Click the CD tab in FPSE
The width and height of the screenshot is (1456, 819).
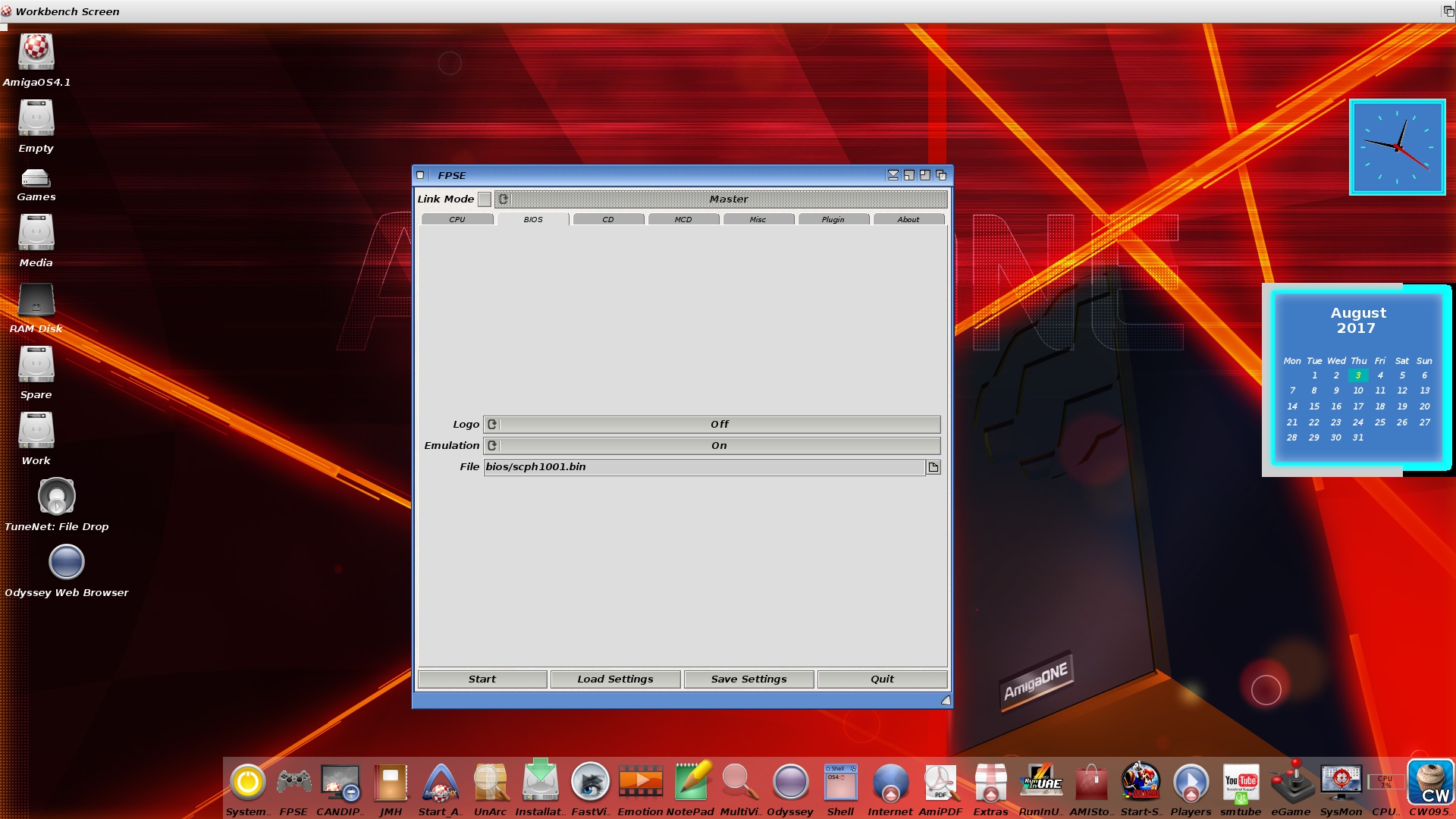(608, 219)
